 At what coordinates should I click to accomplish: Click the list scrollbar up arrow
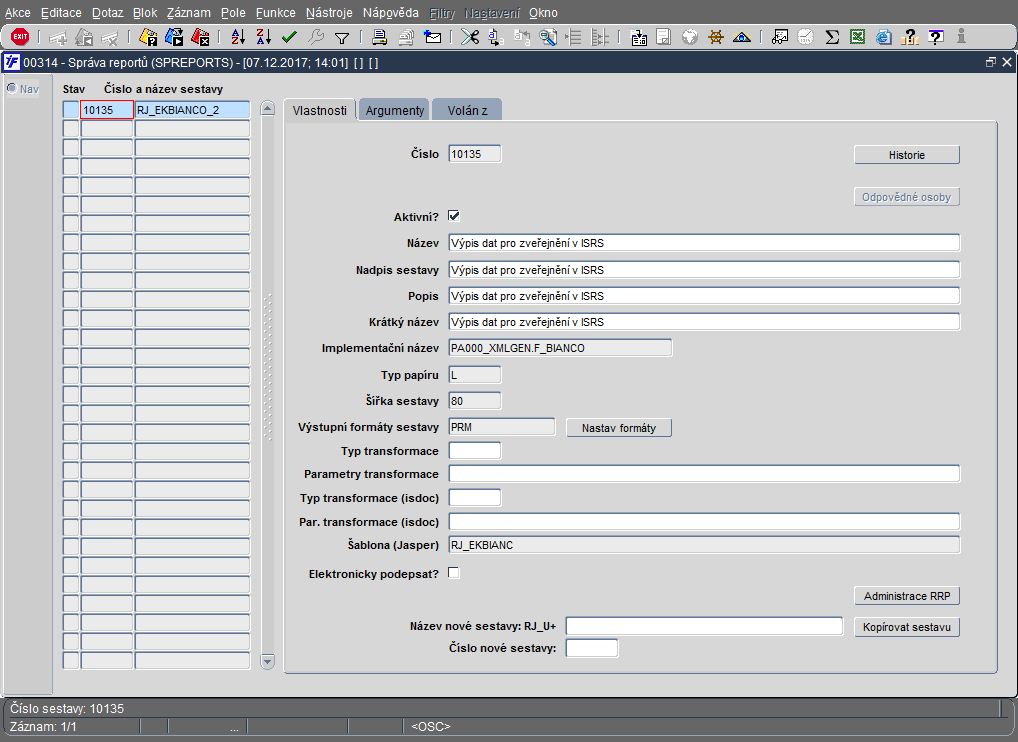click(x=267, y=108)
